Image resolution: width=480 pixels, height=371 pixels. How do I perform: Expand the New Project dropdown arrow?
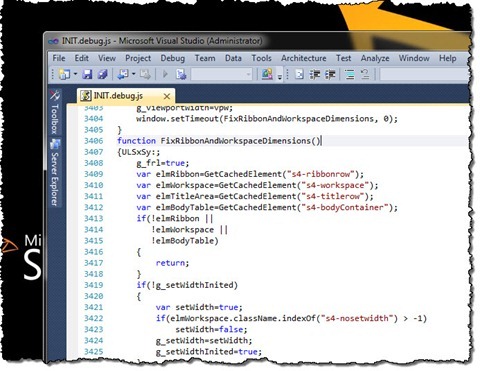75,74
